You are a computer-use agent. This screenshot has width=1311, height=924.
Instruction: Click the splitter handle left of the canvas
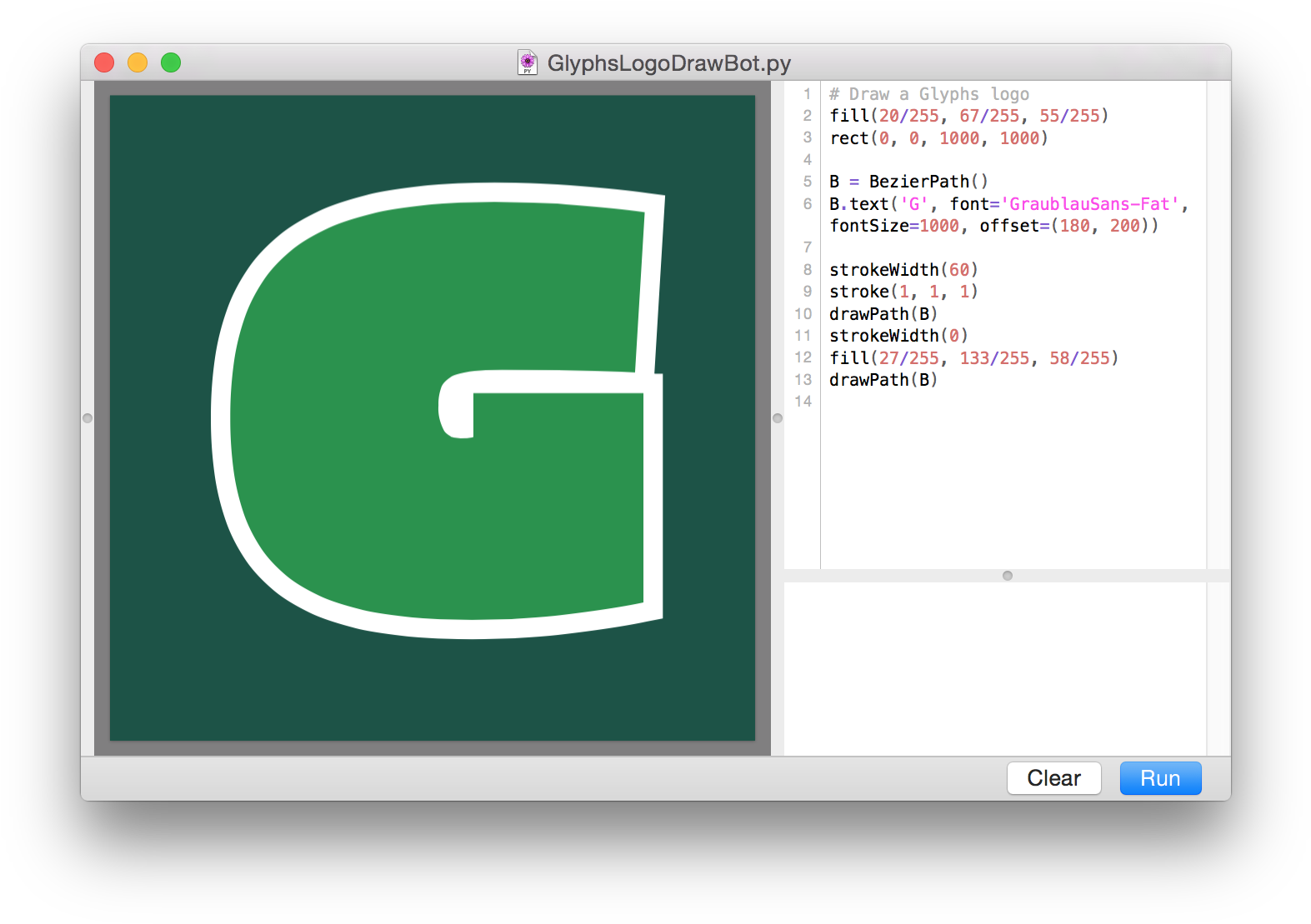point(88,418)
